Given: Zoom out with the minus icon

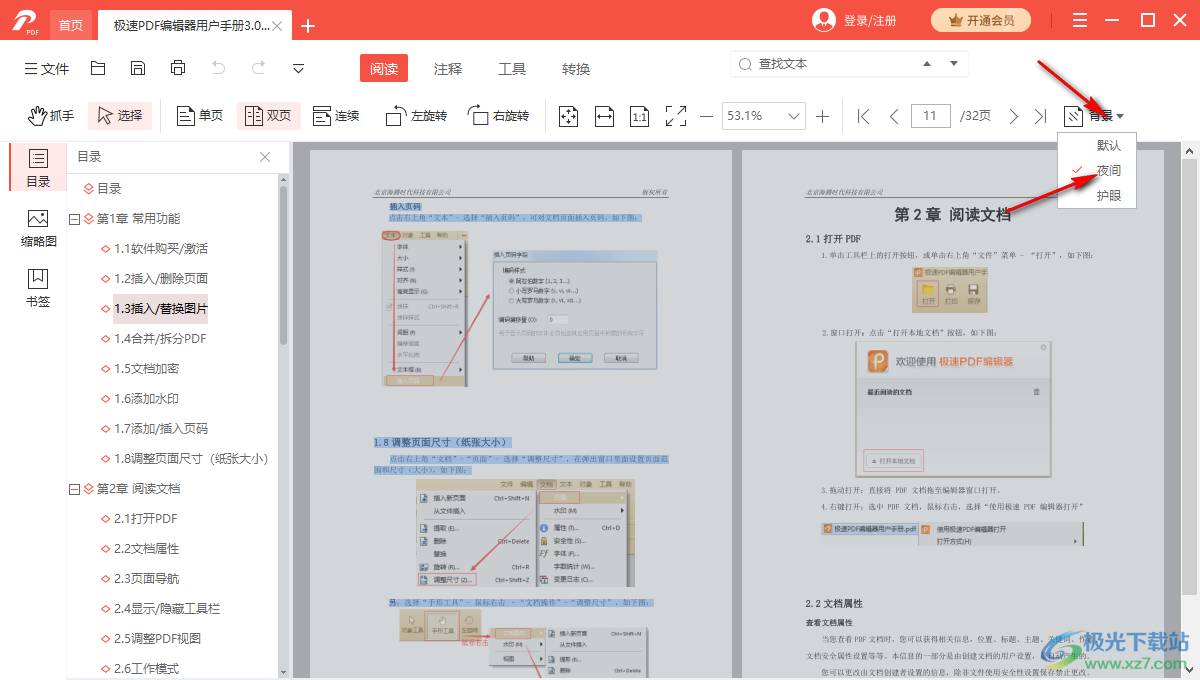Looking at the screenshot, I should (706, 116).
